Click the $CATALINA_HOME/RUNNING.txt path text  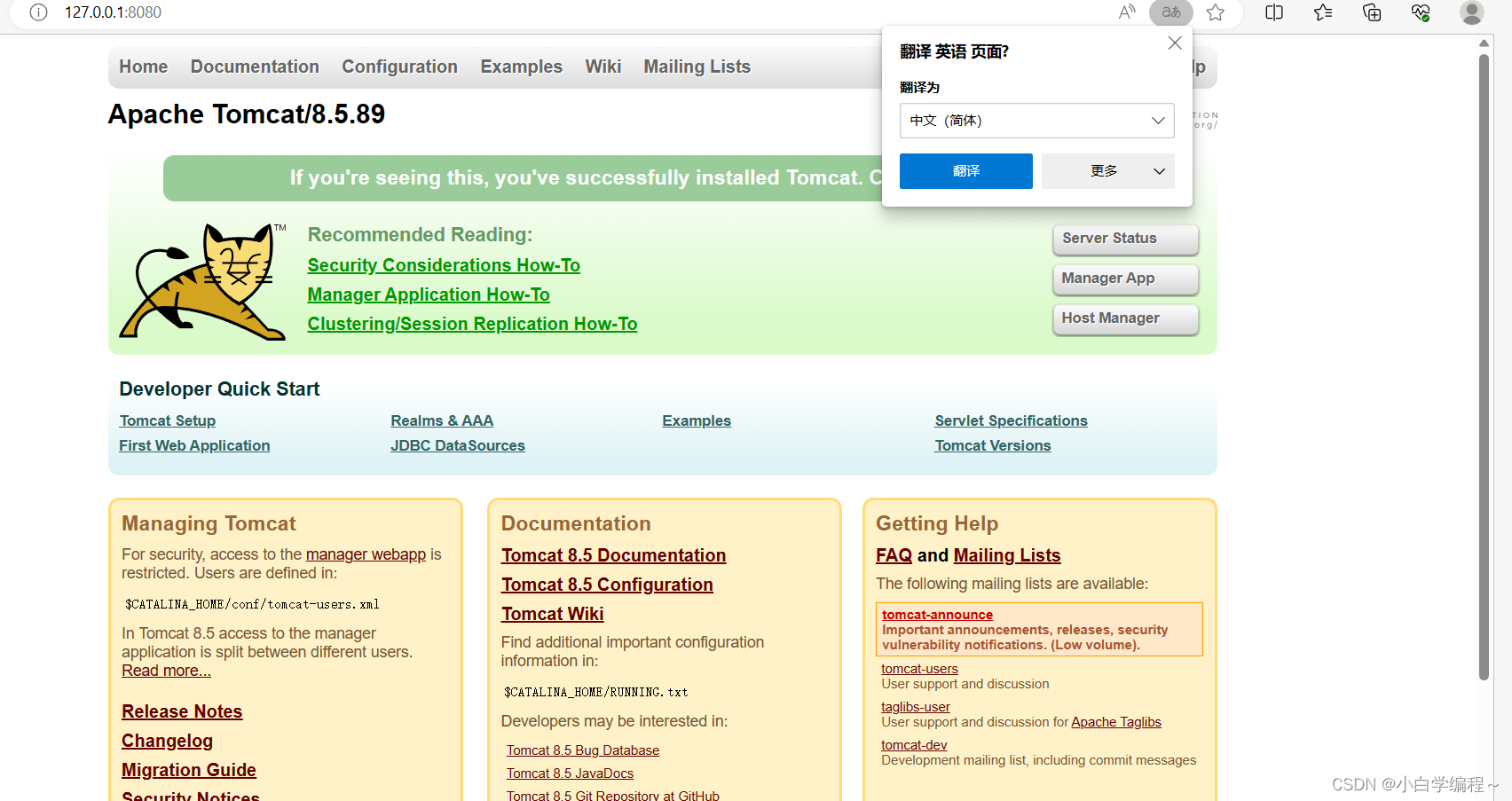point(595,692)
